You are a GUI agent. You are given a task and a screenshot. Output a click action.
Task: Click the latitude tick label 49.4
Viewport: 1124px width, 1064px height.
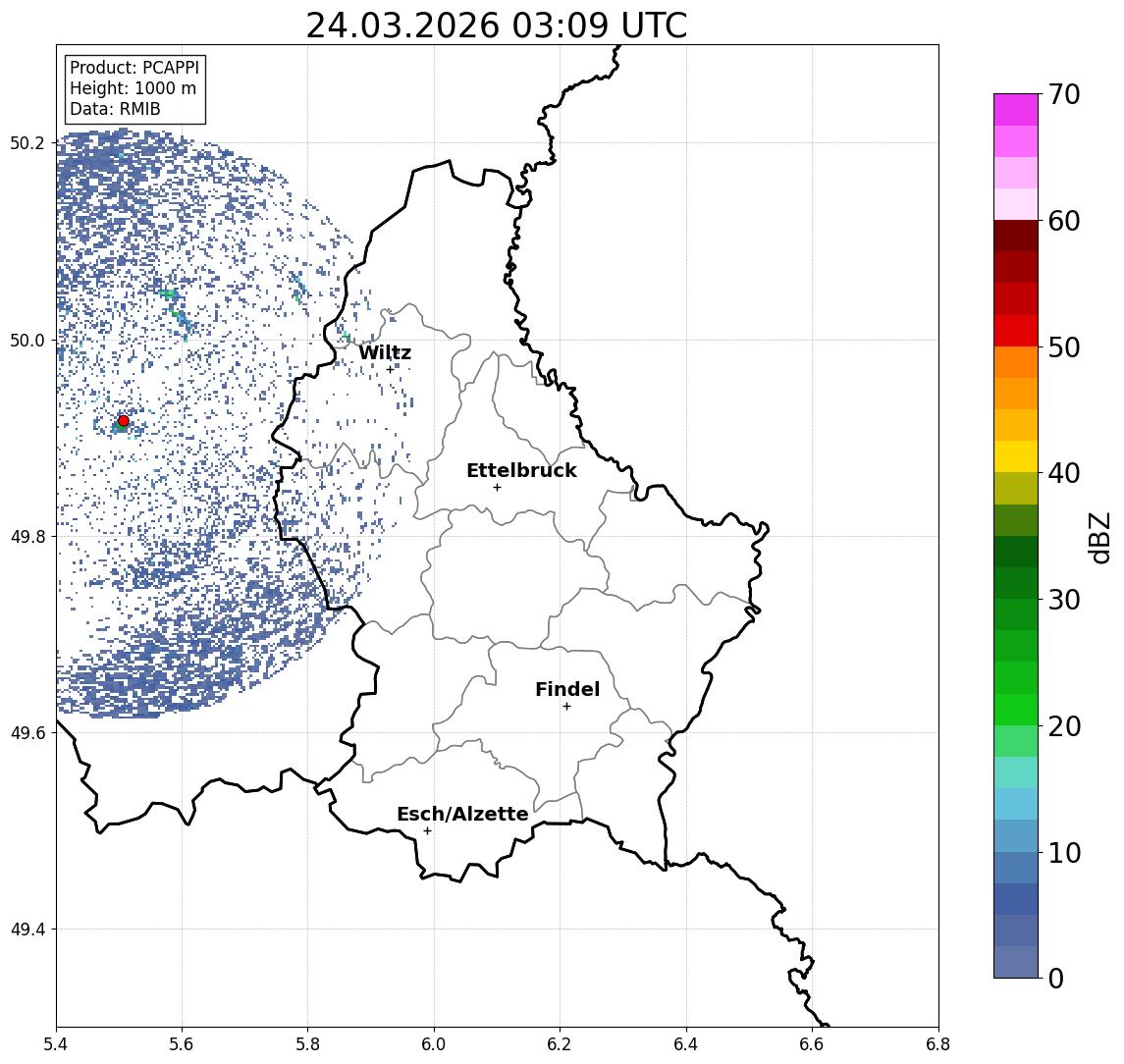tap(27, 930)
